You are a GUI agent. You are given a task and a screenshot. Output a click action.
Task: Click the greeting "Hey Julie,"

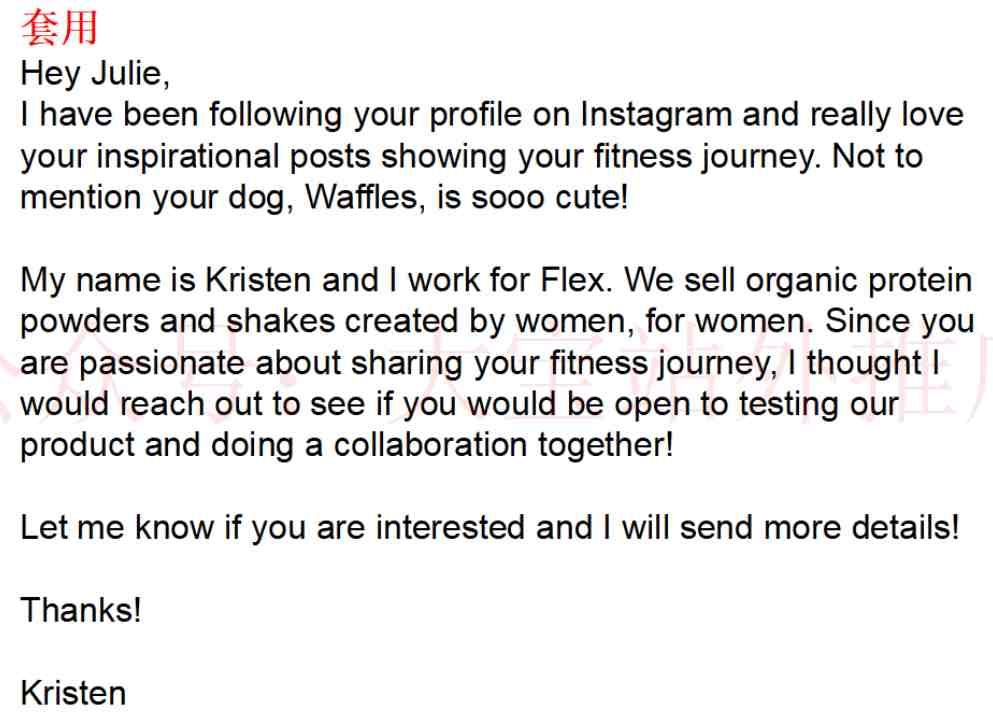[x=95, y=74]
